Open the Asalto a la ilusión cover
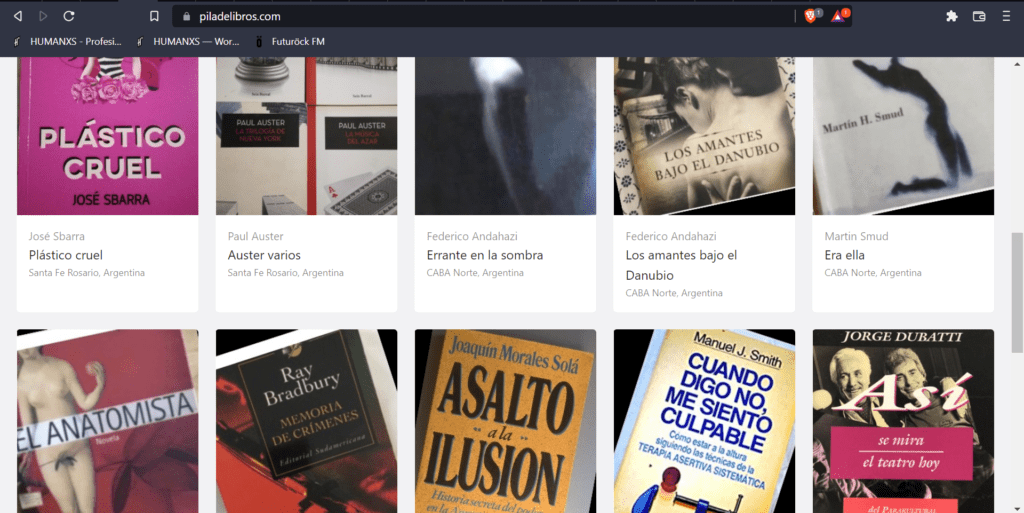The height and width of the screenshot is (513, 1024). tap(505, 421)
